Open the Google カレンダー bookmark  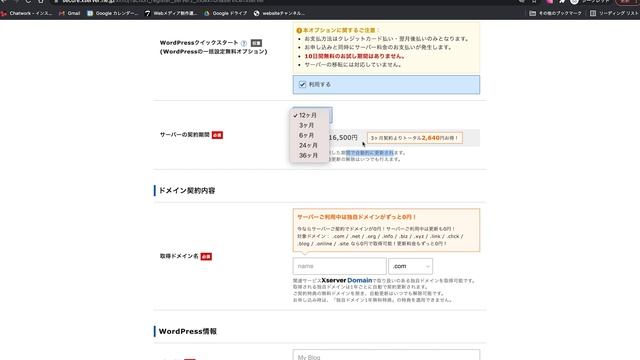(x=113, y=13)
